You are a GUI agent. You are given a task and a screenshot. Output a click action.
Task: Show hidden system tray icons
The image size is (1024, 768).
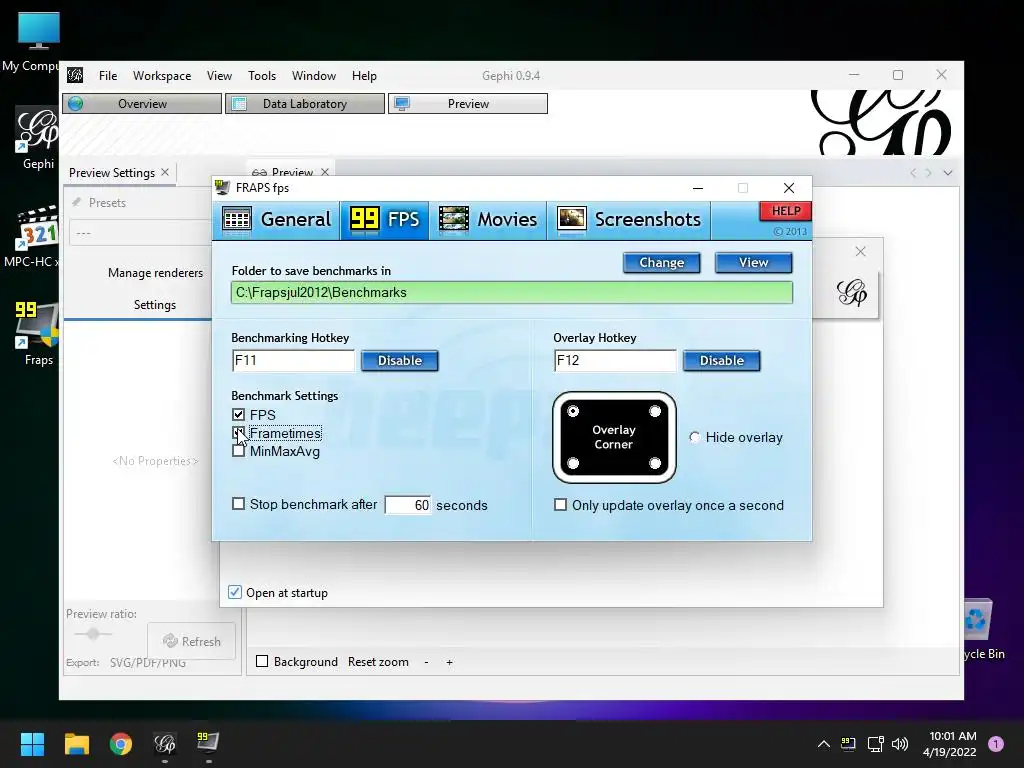(x=824, y=744)
